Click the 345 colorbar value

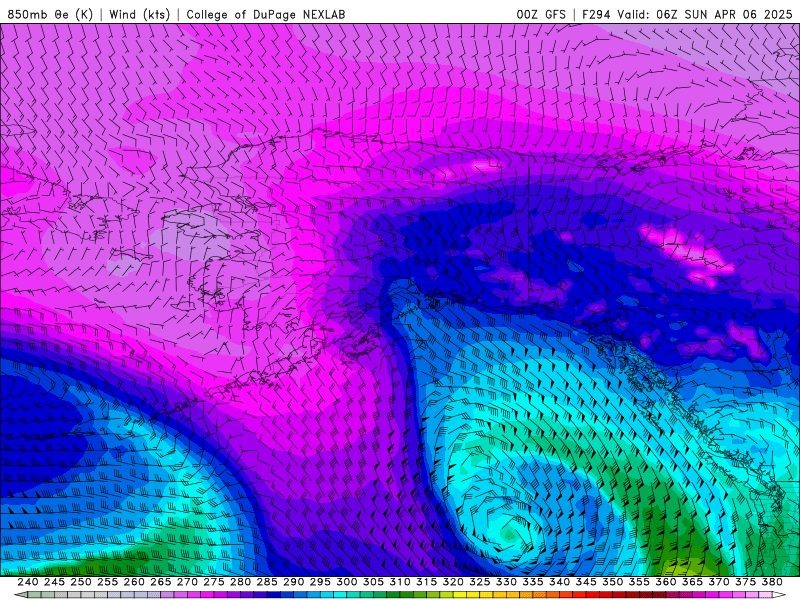pos(586,582)
